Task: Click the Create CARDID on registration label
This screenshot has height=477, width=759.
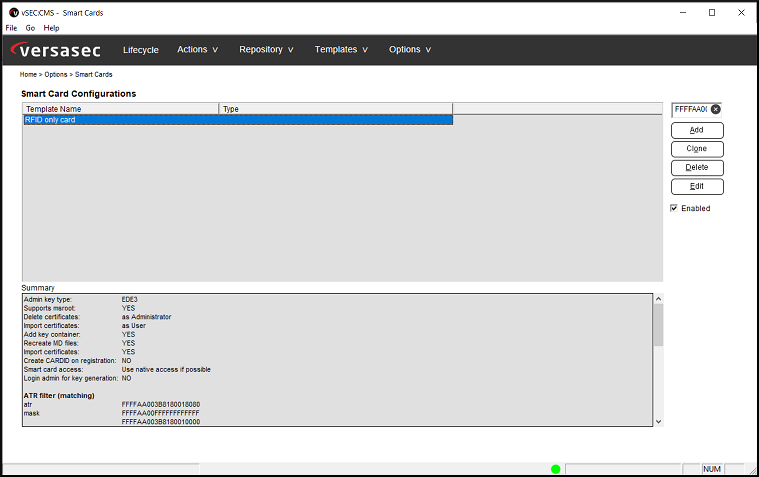Action: 70,361
